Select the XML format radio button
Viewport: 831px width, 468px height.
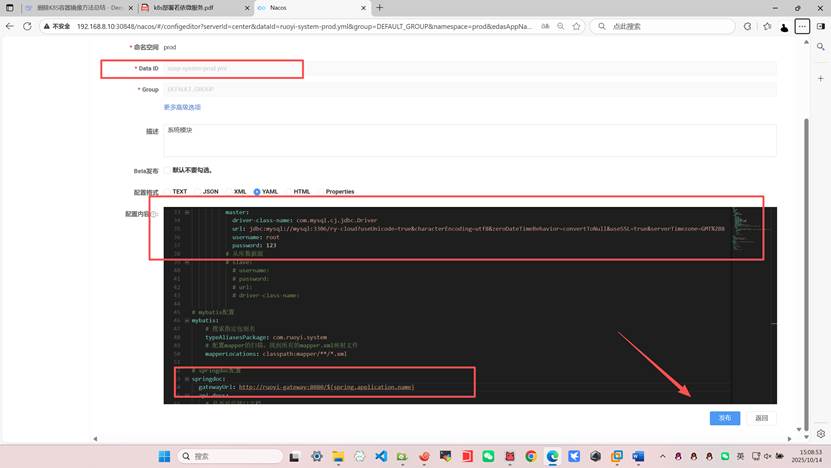click(228, 192)
